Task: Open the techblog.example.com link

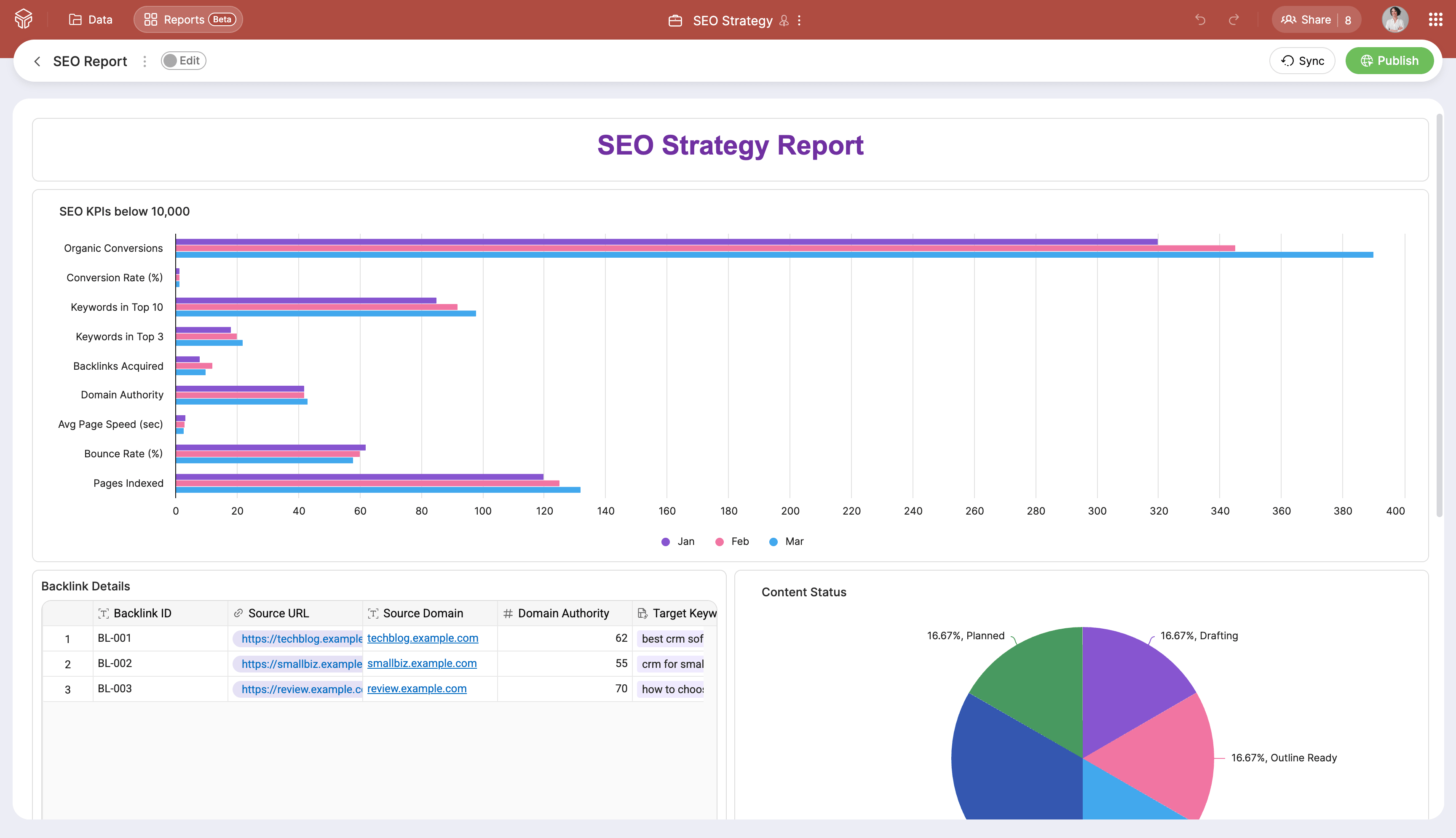Action: [x=423, y=638]
